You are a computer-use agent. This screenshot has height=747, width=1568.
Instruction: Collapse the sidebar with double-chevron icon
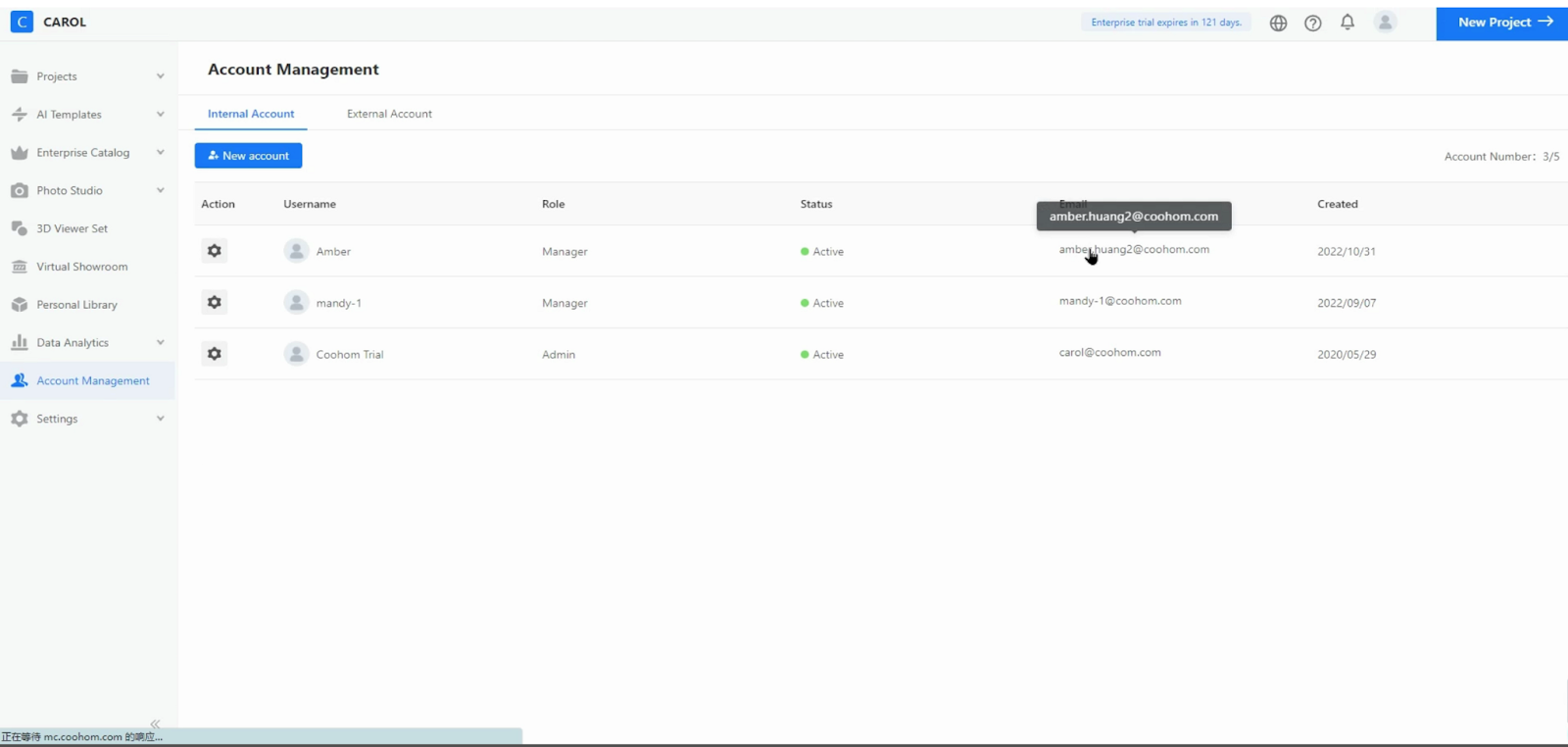[155, 723]
